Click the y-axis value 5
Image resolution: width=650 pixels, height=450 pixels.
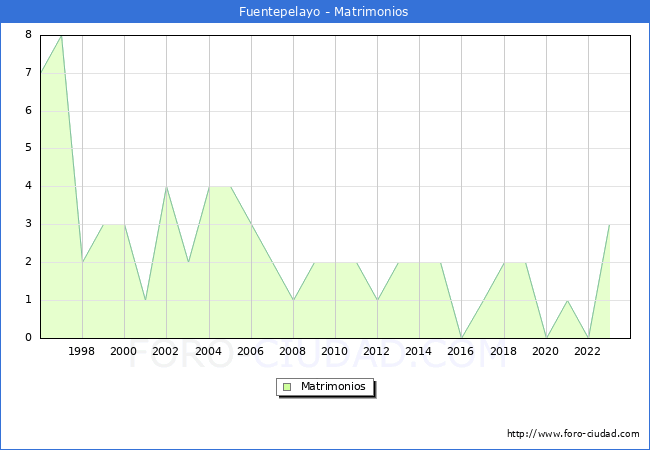pyautogui.click(x=28, y=148)
